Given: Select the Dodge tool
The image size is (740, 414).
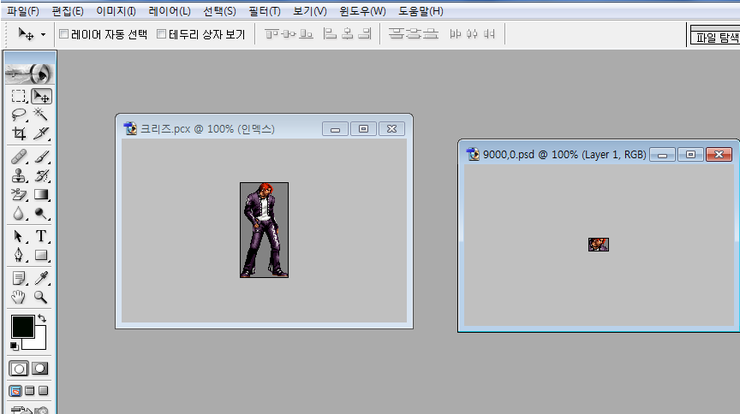Looking at the screenshot, I should coord(42,213).
